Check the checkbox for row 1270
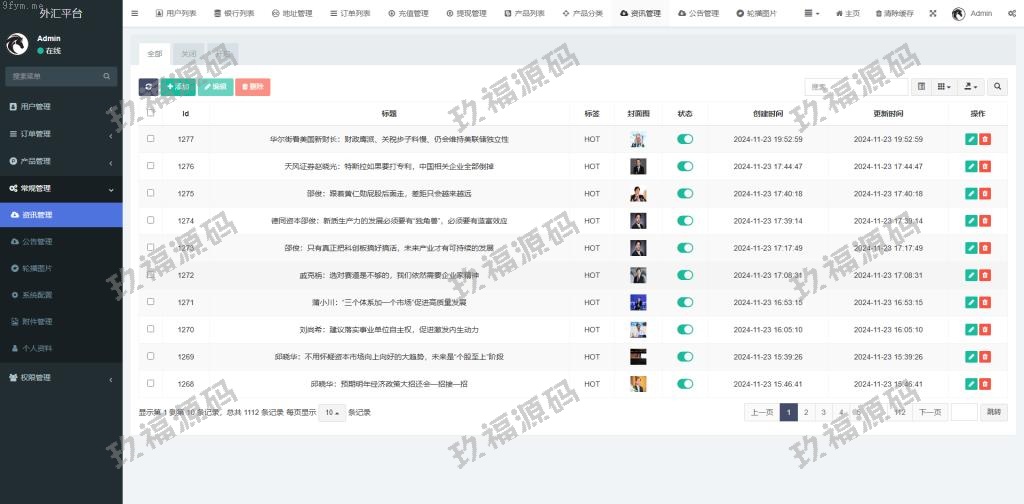 click(x=151, y=328)
